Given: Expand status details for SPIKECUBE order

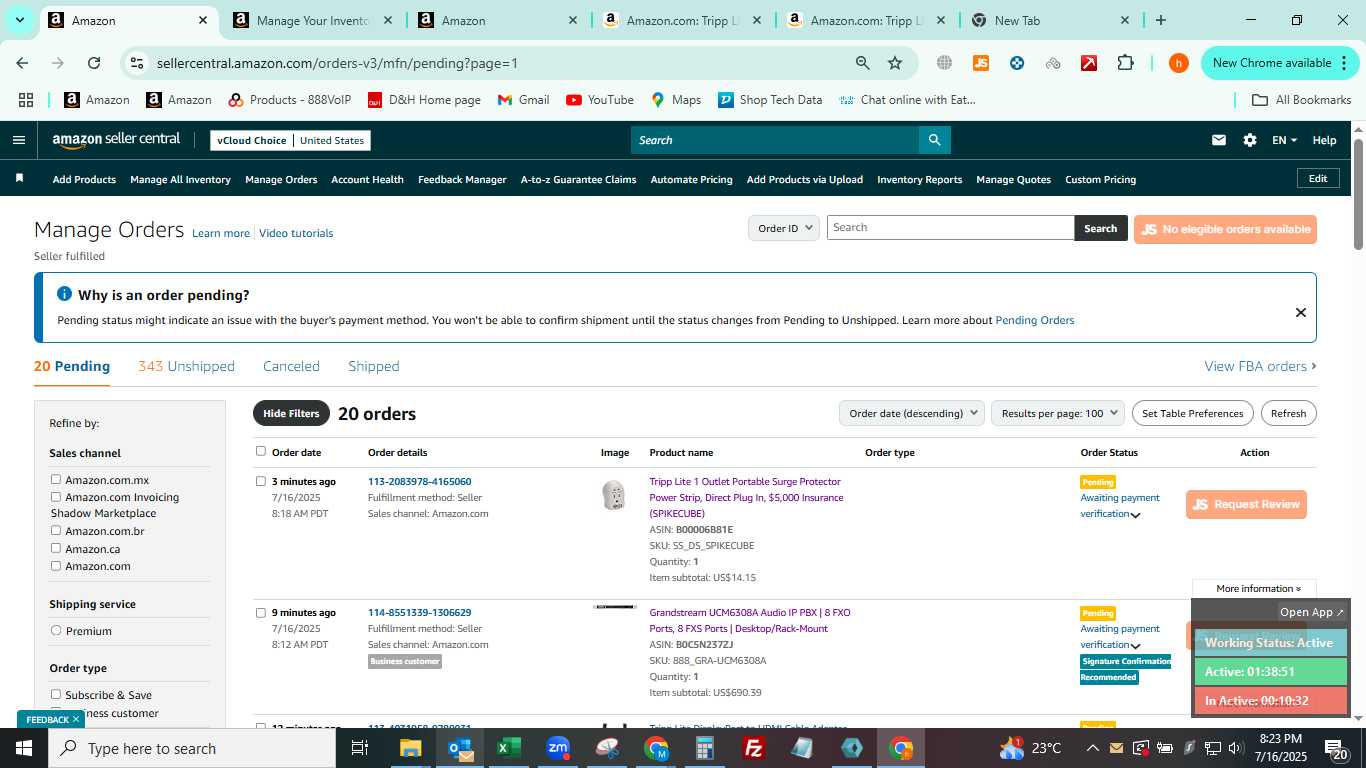Looking at the screenshot, I should pyautogui.click(x=1135, y=515).
